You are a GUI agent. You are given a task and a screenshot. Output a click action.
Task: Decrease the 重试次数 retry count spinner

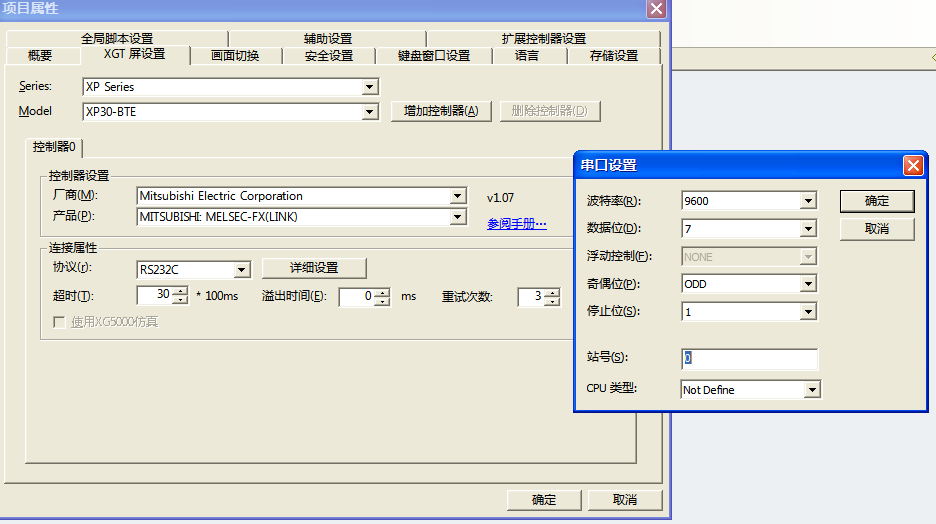pyautogui.click(x=550, y=301)
